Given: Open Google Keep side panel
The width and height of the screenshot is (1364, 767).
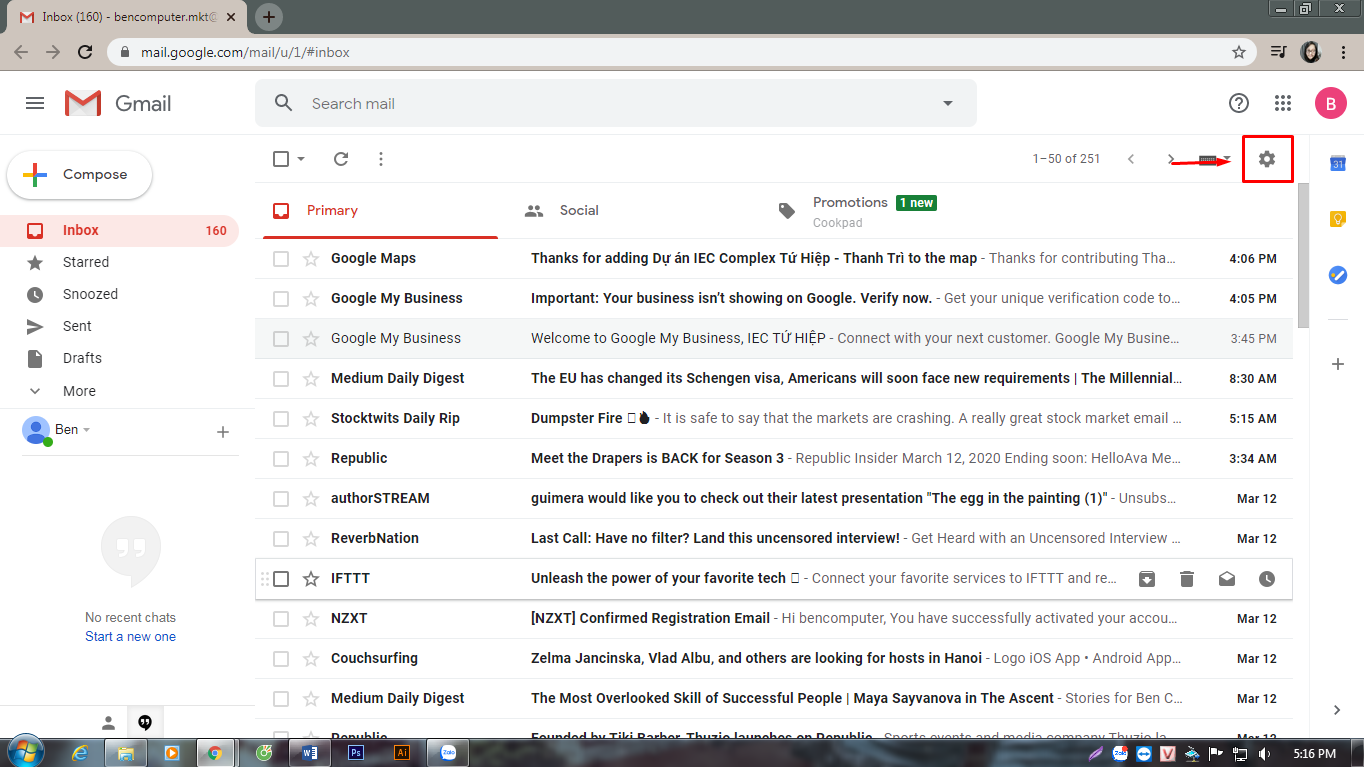Looking at the screenshot, I should pos(1338,219).
